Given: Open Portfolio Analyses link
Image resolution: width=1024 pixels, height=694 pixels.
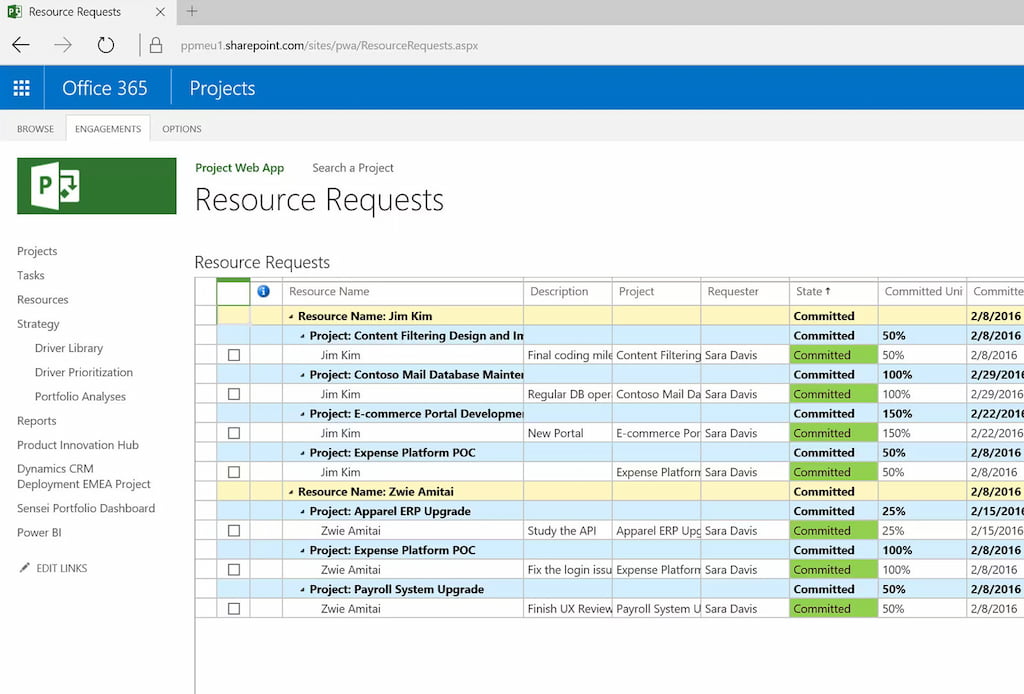Looking at the screenshot, I should pos(80,396).
